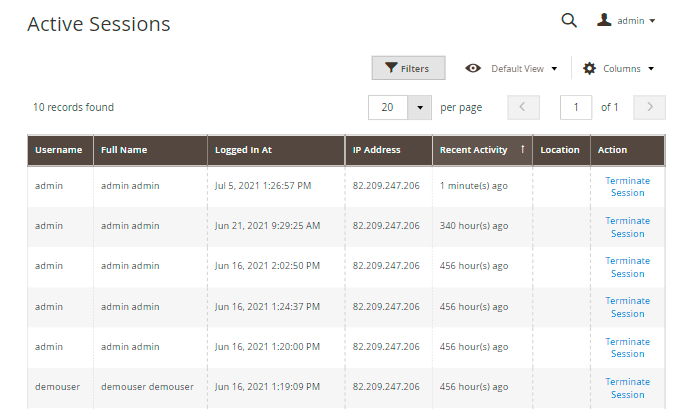Expand the Default View dropdown
The height and width of the screenshot is (409, 684).
511,68
